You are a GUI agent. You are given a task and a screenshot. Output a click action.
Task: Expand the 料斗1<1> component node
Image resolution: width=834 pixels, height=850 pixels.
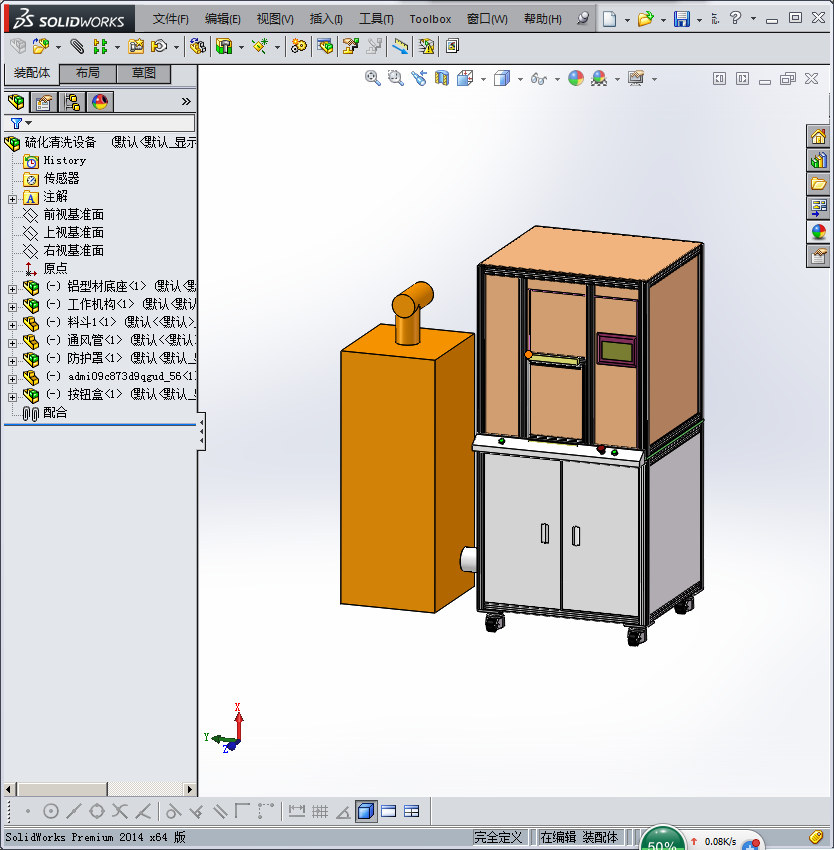pyautogui.click(x=12, y=325)
